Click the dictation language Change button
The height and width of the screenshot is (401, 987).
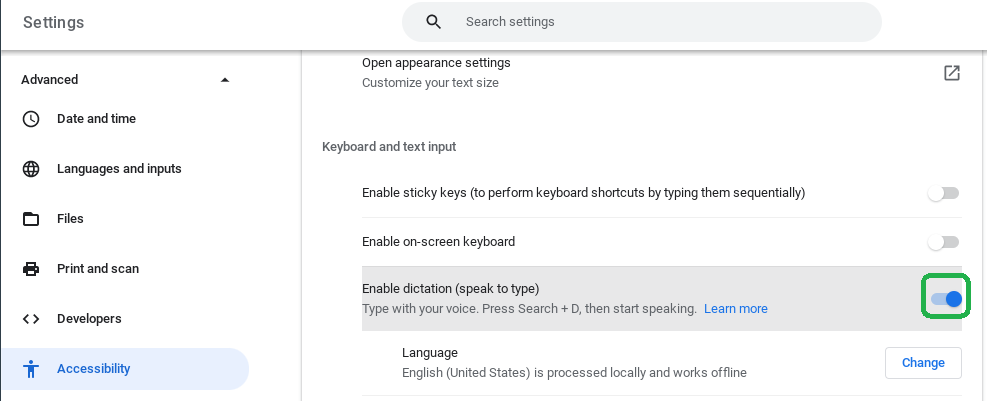(x=923, y=363)
